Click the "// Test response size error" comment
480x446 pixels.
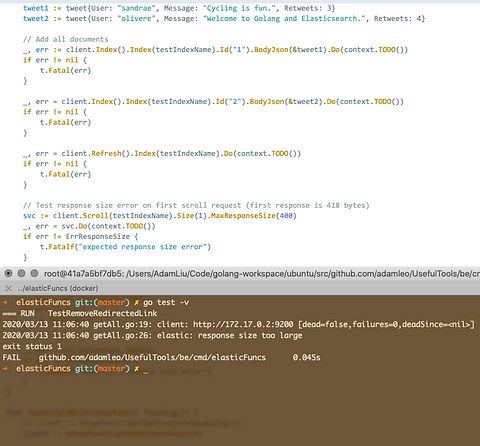click(x=196, y=205)
